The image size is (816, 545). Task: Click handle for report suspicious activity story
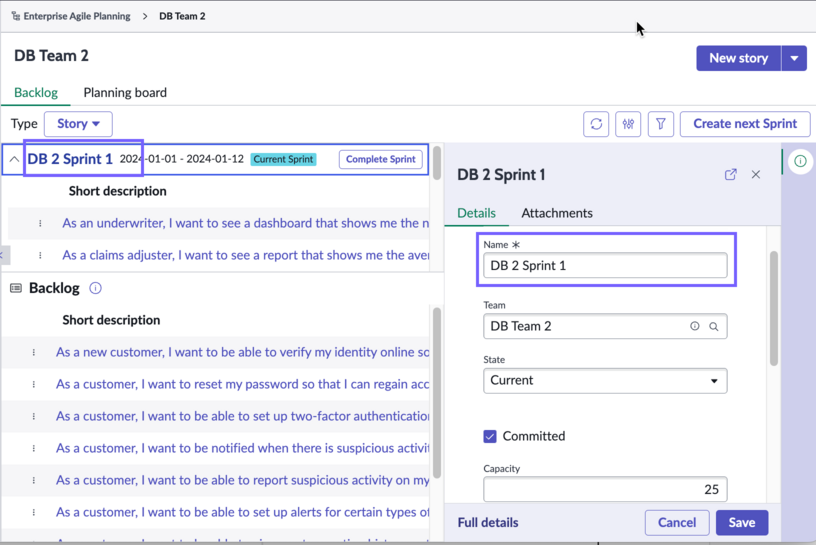pyautogui.click(x=34, y=480)
